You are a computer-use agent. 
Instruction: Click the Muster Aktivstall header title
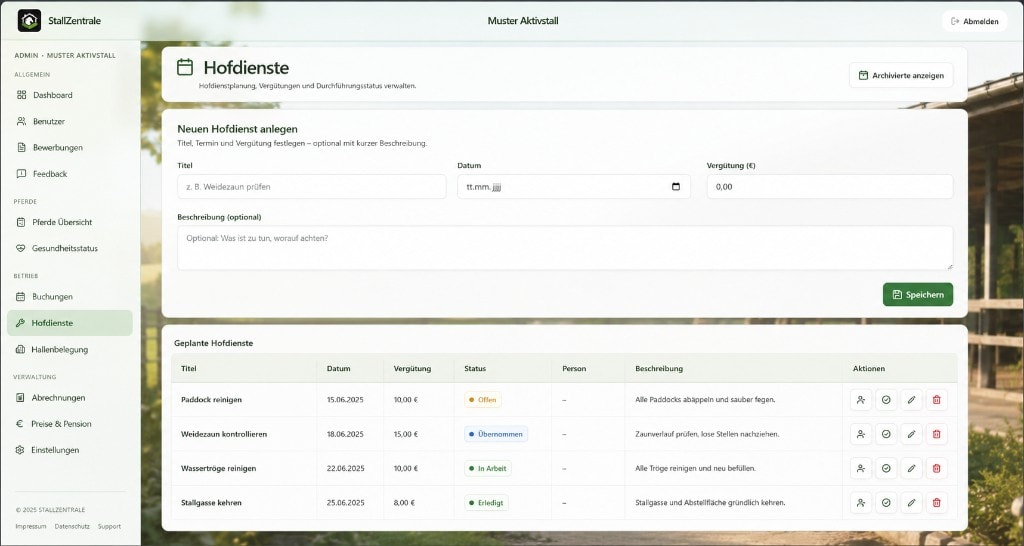click(x=522, y=21)
